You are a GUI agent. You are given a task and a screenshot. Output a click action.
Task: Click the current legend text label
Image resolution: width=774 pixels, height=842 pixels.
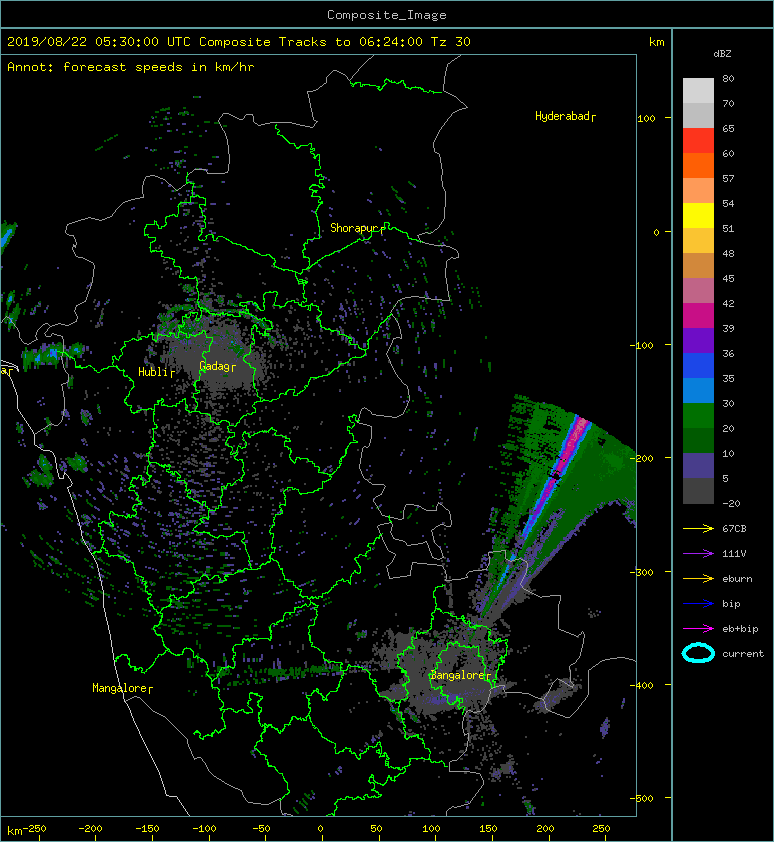click(743, 654)
